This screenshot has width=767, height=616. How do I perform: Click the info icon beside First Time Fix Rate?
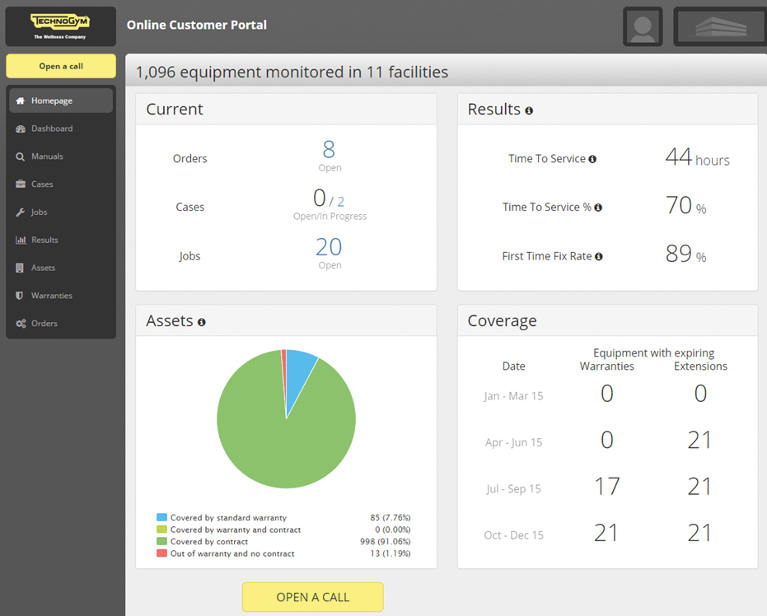pyautogui.click(x=598, y=256)
